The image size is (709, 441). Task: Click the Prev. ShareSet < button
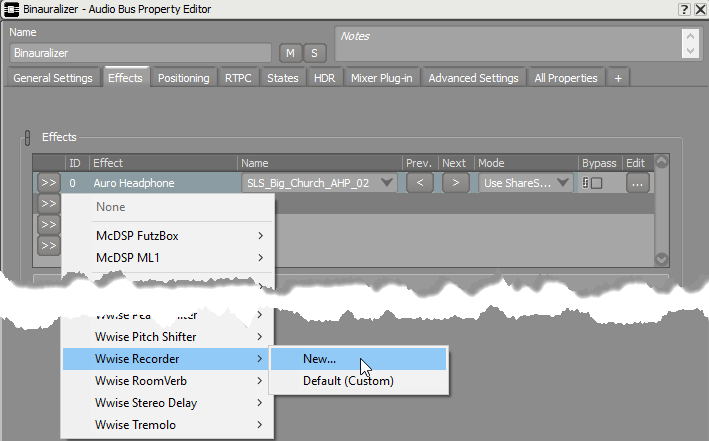420,183
